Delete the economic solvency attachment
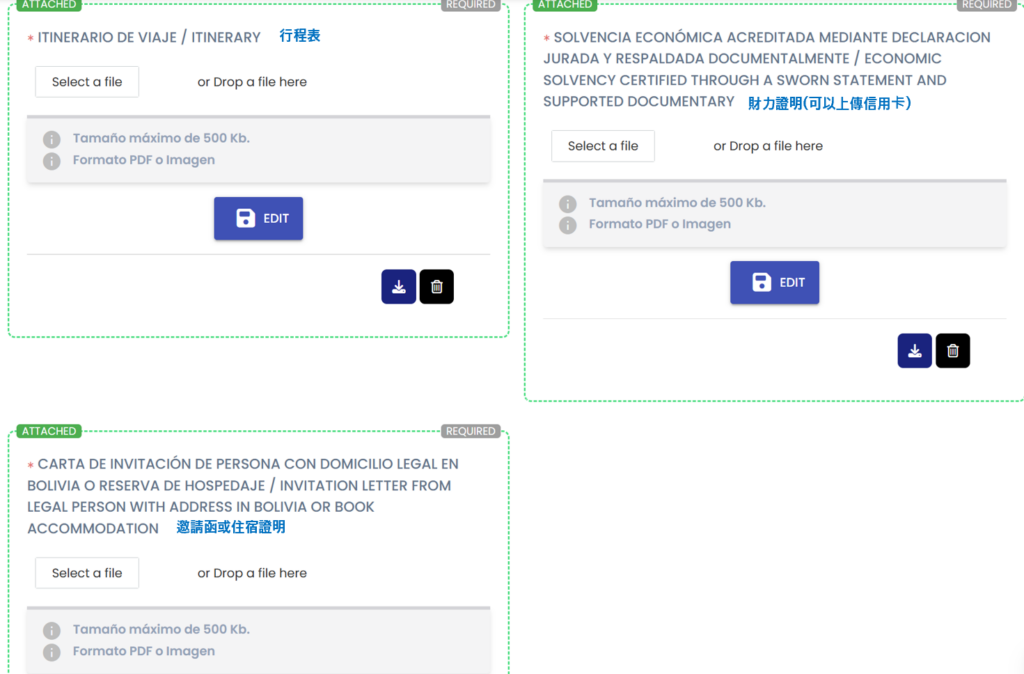 pyautogui.click(x=953, y=351)
